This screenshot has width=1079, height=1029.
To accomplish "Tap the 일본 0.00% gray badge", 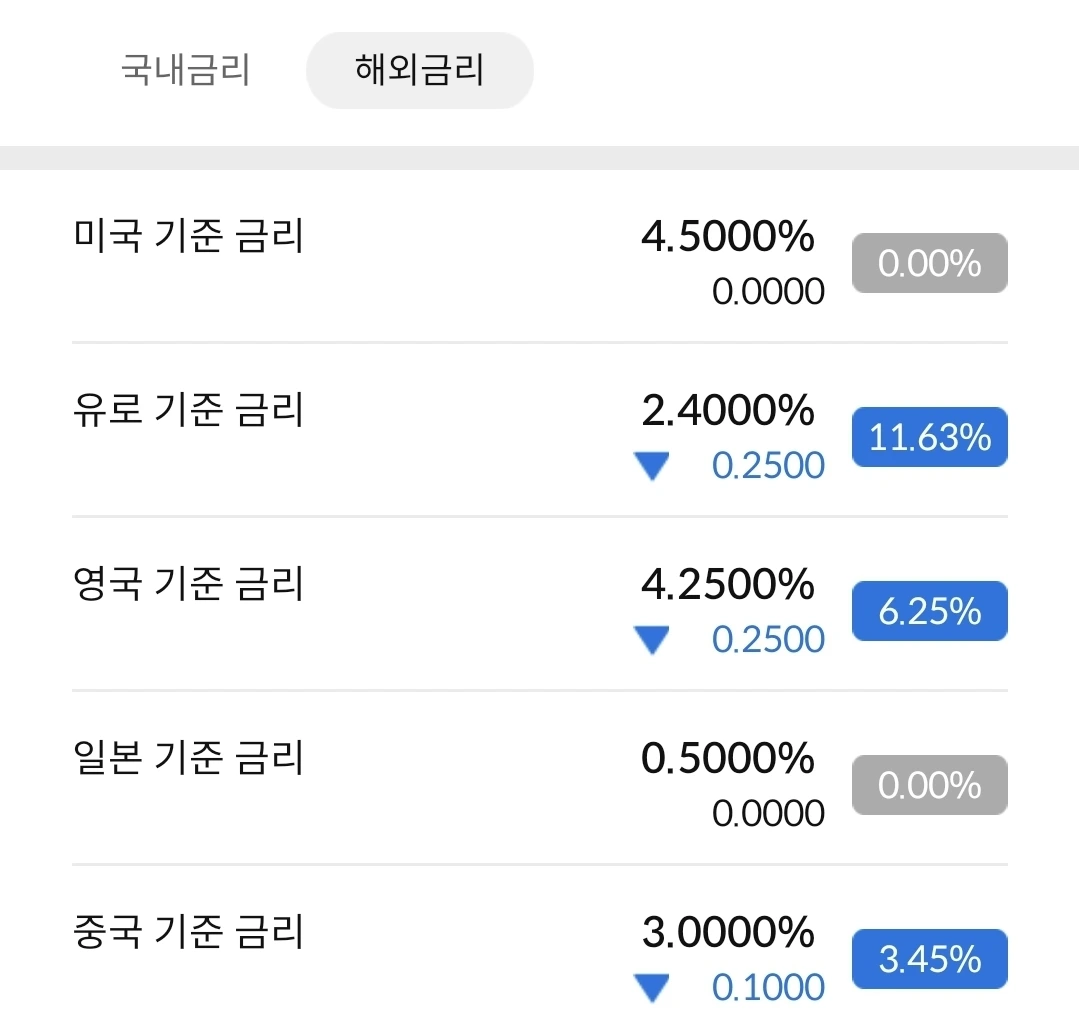I will [x=929, y=786].
